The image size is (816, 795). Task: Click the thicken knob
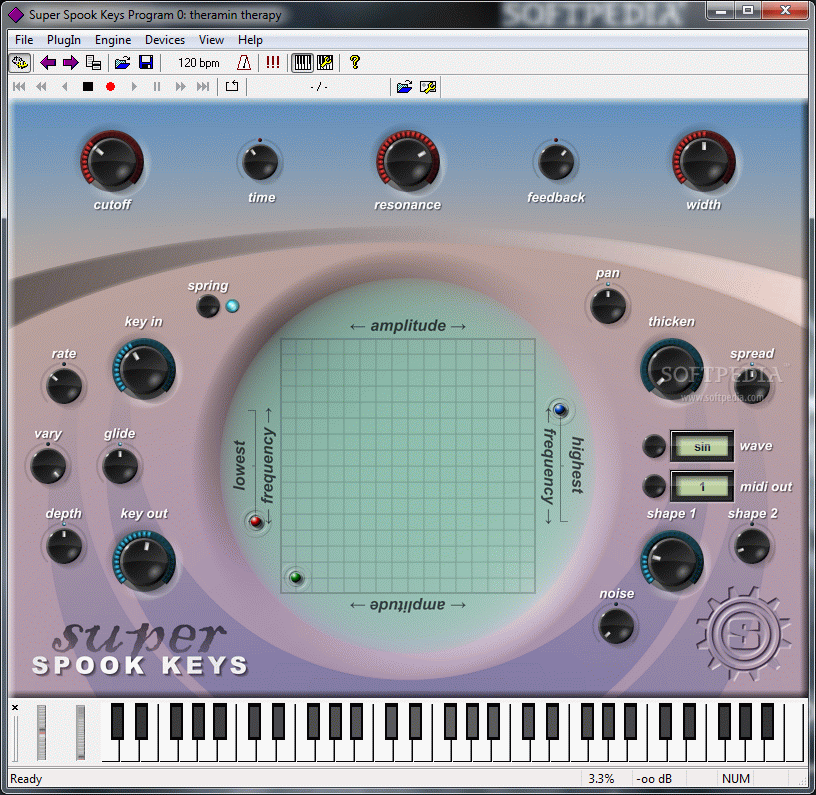coord(672,369)
